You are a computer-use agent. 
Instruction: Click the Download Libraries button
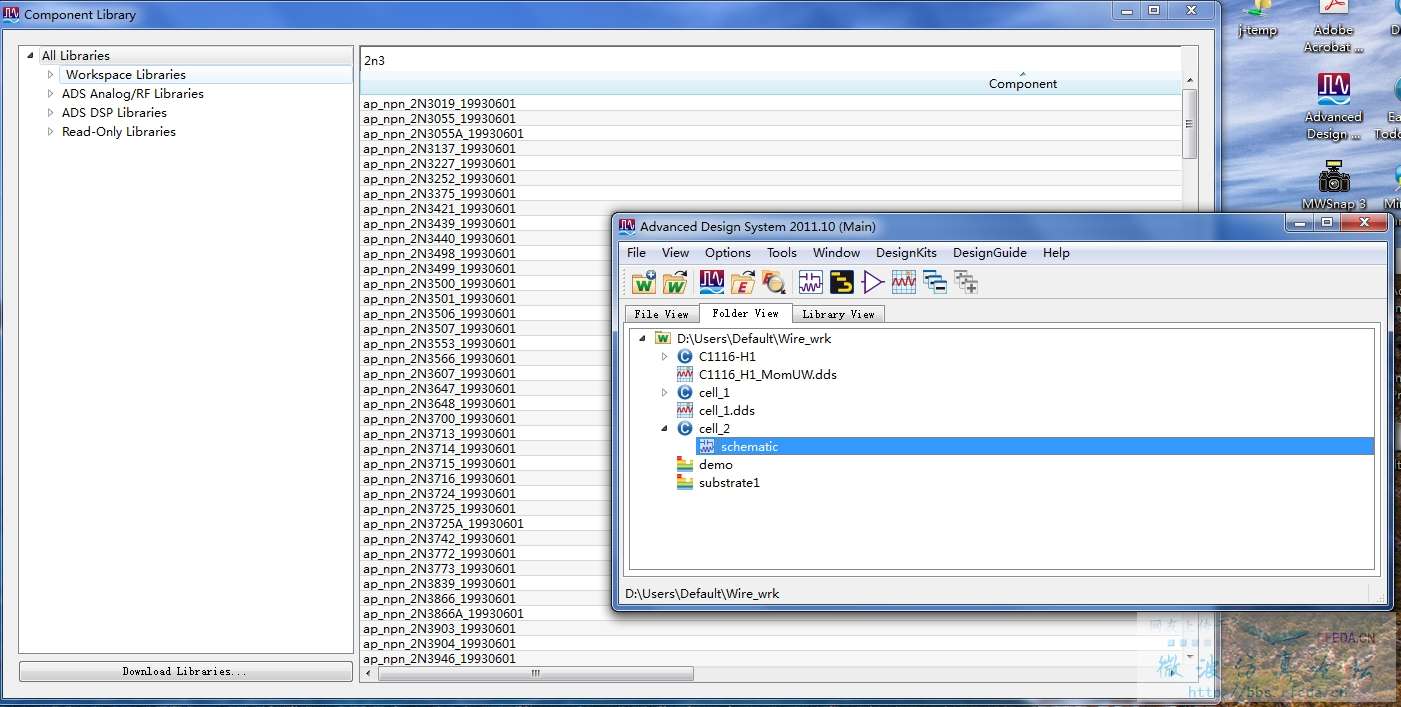click(185, 671)
